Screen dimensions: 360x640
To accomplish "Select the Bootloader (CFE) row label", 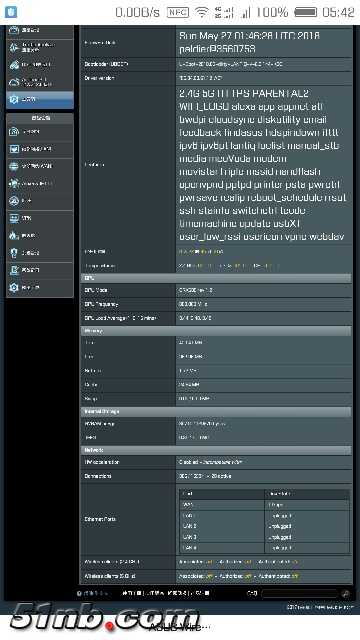I will pyautogui.click(x=106, y=64).
